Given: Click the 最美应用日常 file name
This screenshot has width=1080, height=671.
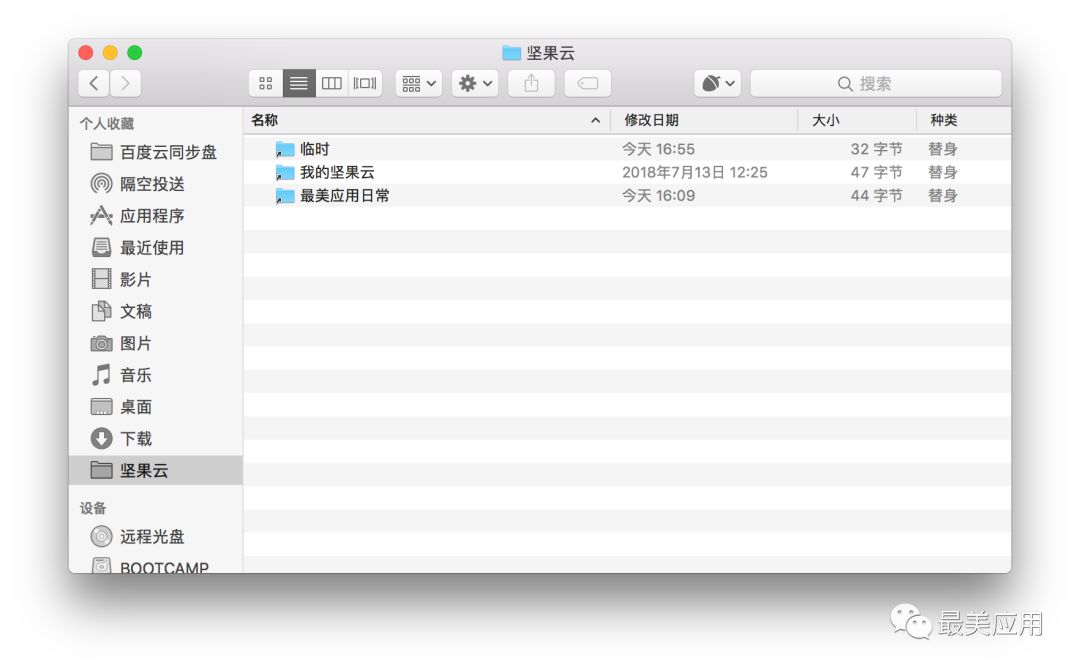Looking at the screenshot, I should tap(344, 196).
